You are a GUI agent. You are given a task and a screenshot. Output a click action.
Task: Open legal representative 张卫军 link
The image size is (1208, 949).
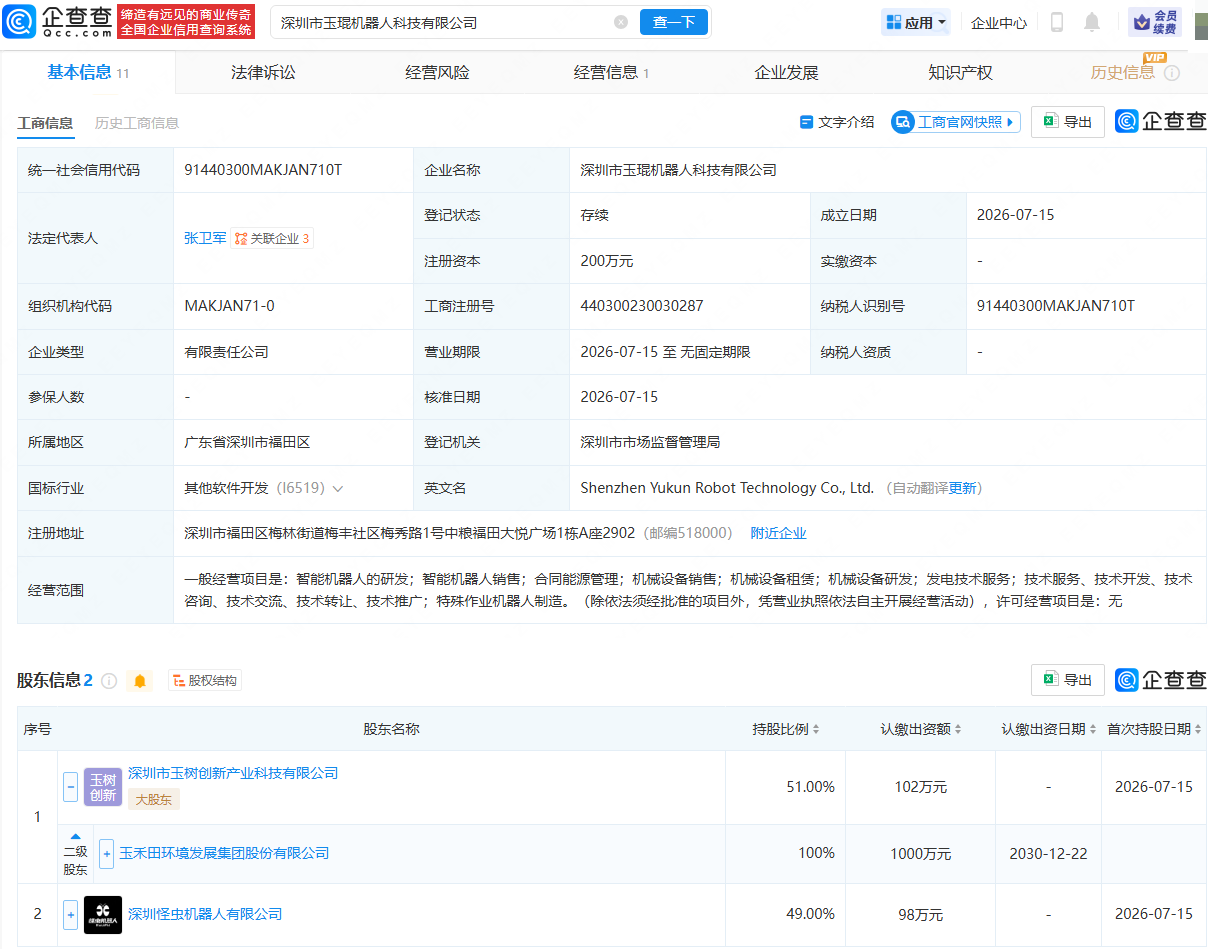[205, 239]
